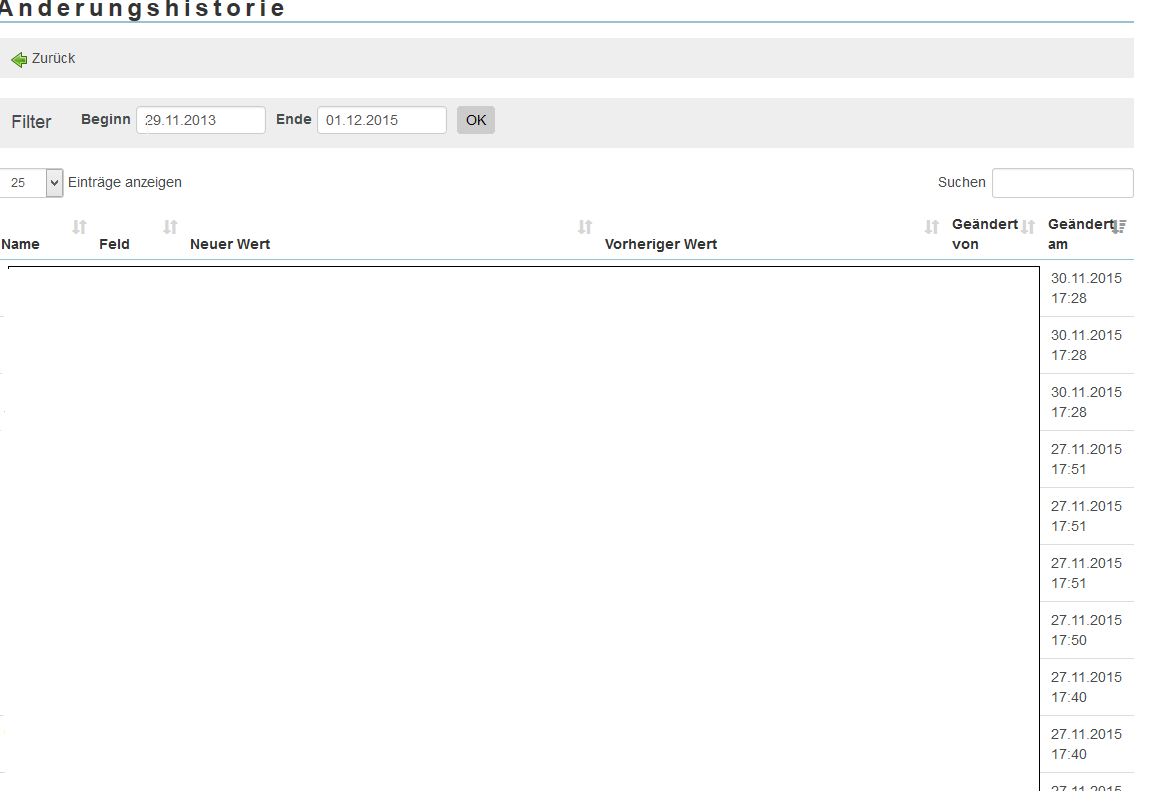Click the Feld column header

tap(114, 244)
